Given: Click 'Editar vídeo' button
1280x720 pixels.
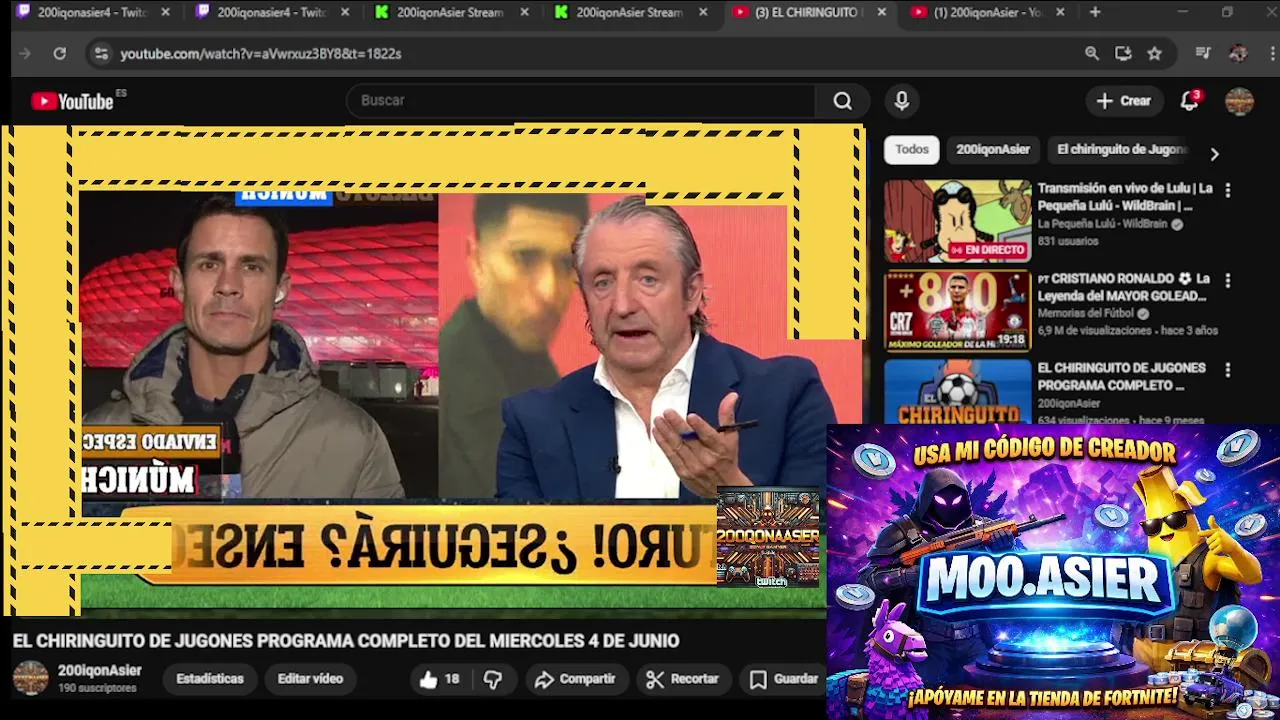Looking at the screenshot, I should tap(310, 679).
